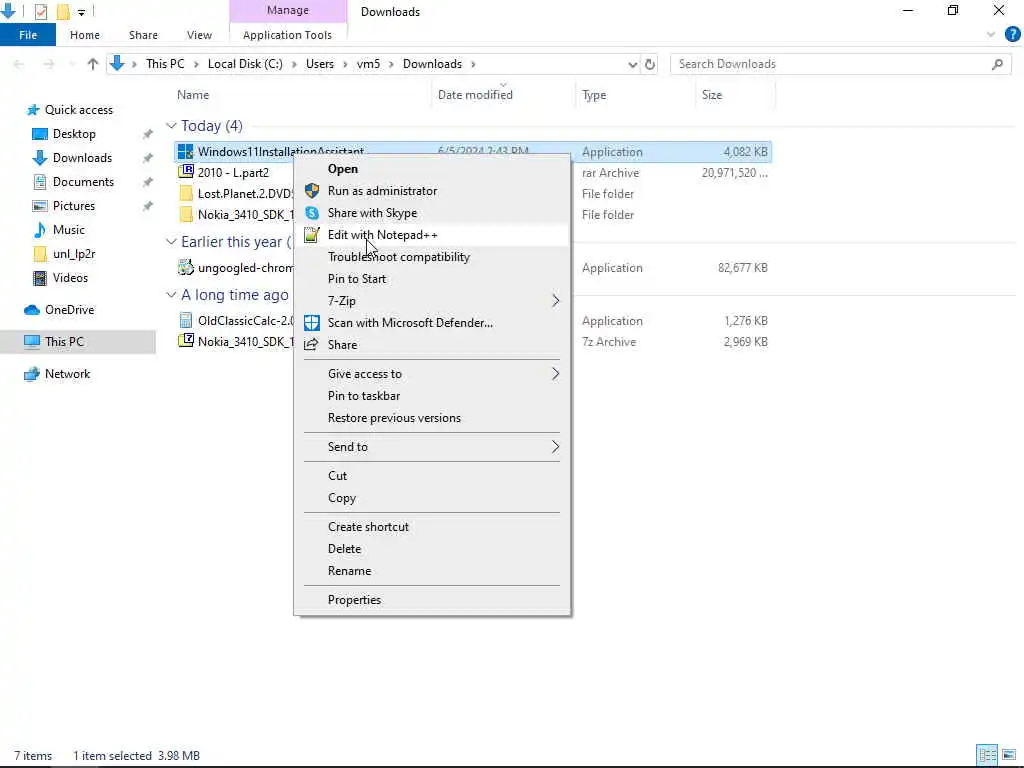Click the Nokia_3410_SDK 7z archive icon
1024x768 pixels.
(185, 342)
